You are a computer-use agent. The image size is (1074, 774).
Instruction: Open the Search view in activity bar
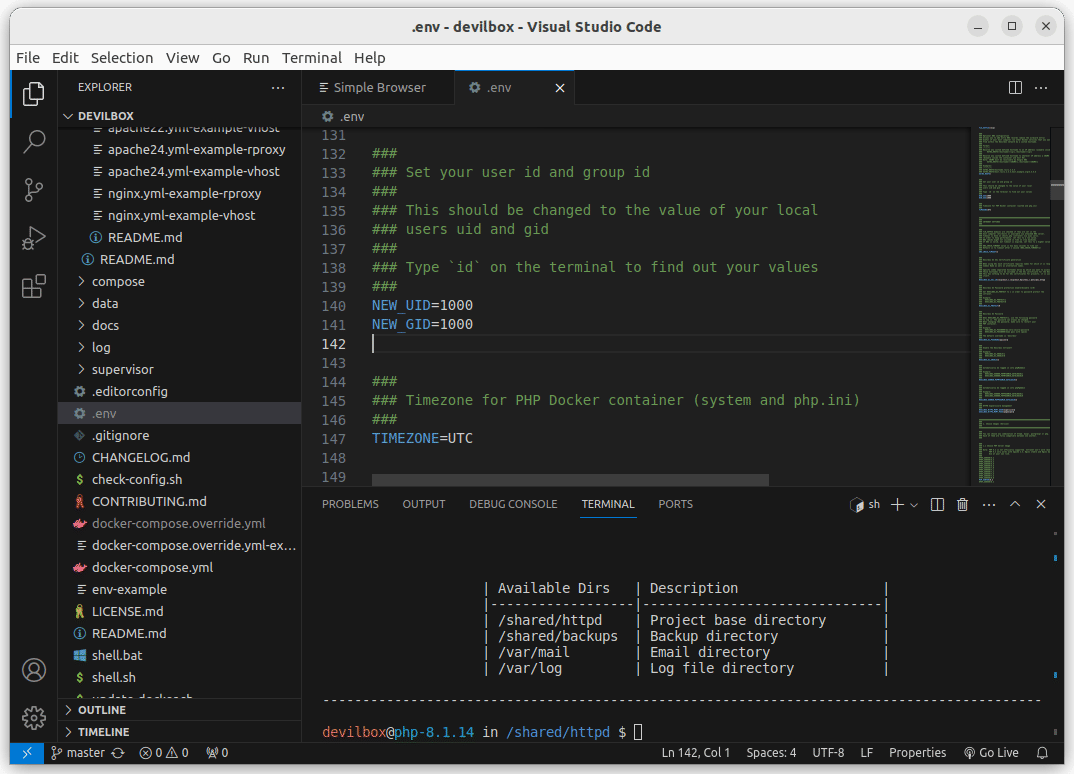[x=34, y=141]
